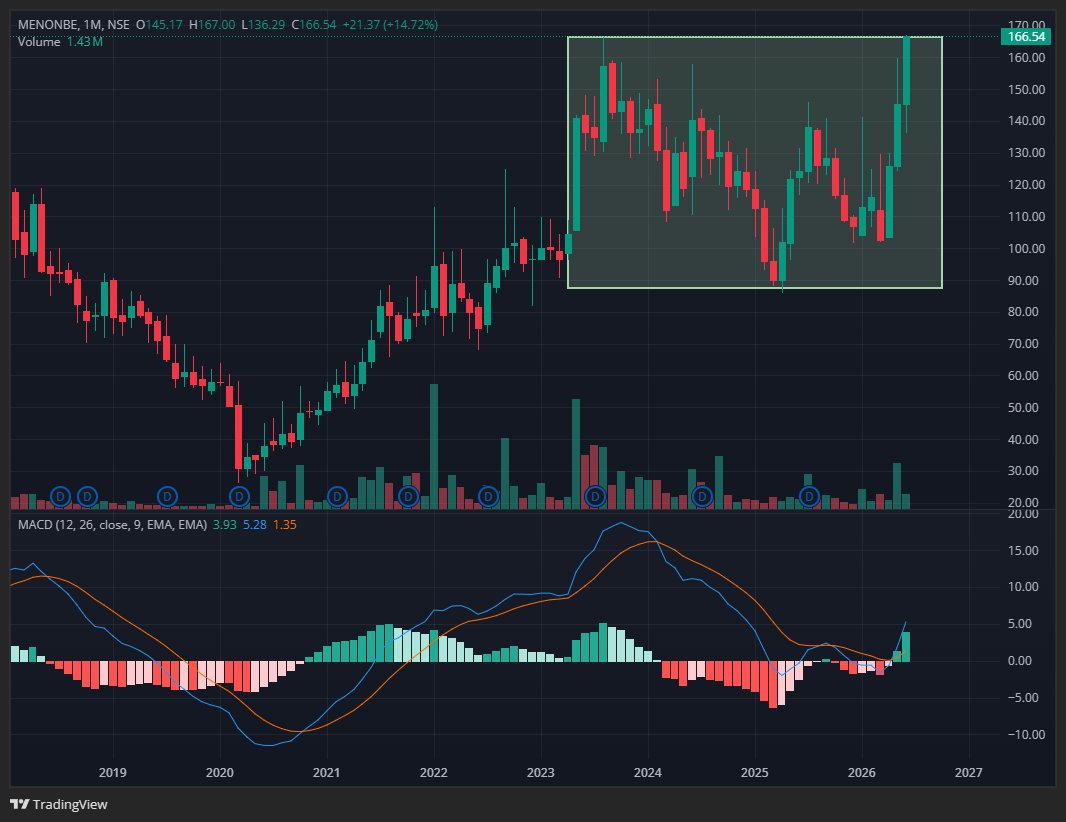
Task: Click the change value +21.37 (+14.72%)
Action: coord(390,24)
